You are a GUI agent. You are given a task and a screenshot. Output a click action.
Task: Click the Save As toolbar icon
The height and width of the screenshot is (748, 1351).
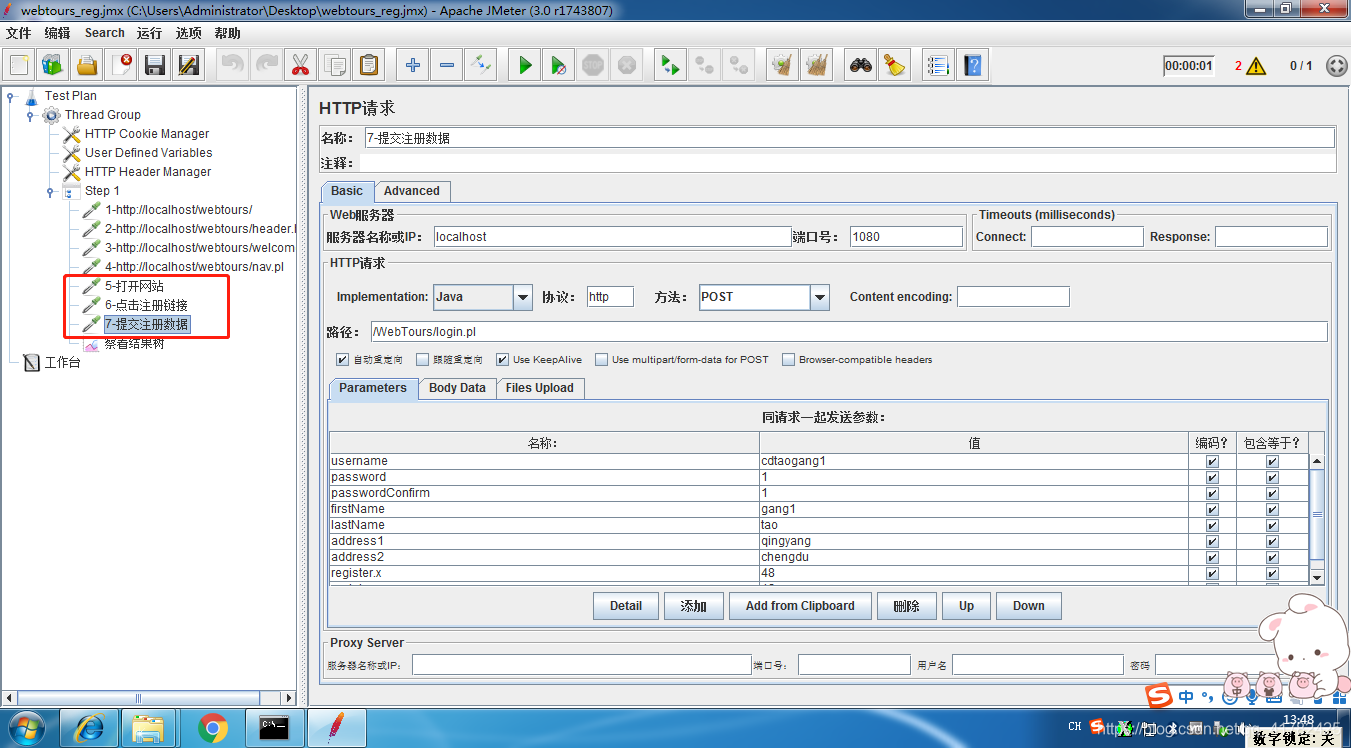189,66
